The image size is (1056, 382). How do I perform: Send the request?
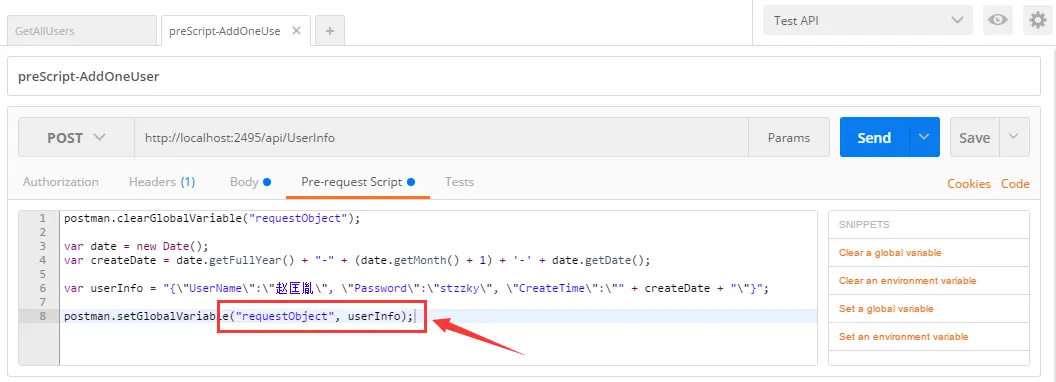(x=874, y=137)
